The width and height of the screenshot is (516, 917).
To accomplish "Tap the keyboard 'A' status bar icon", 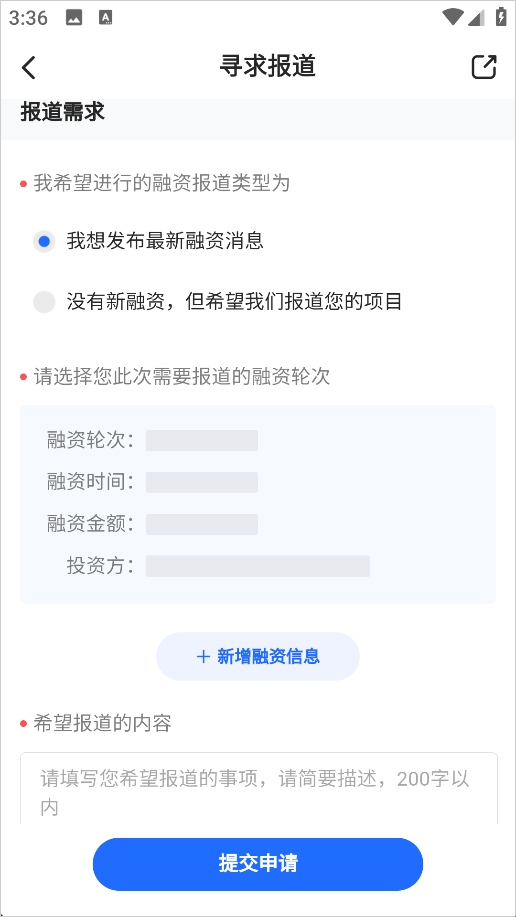I will (x=106, y=18).
